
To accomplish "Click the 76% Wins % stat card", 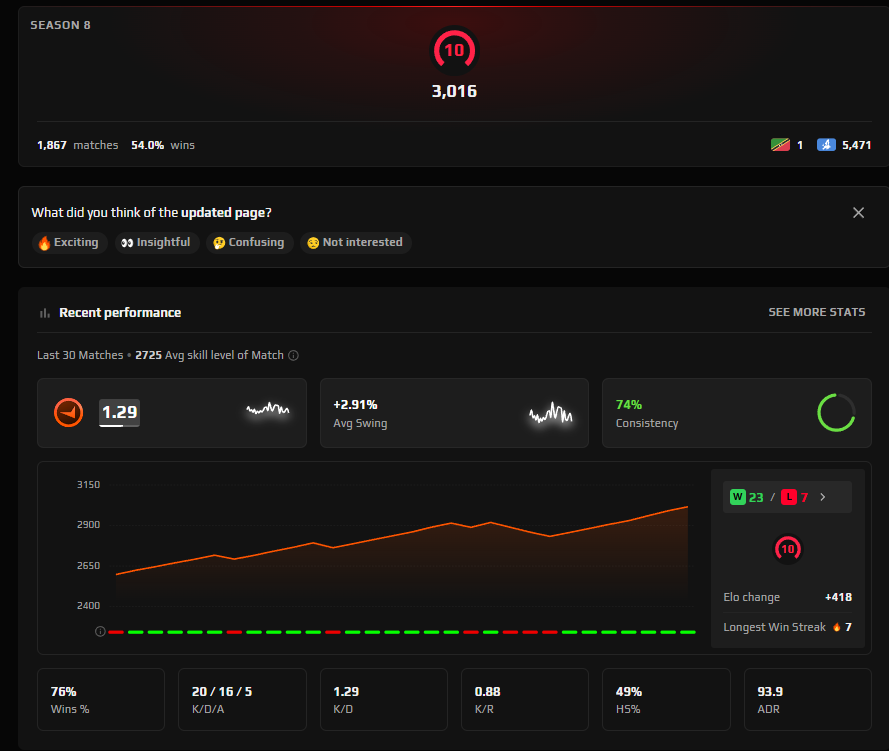I will click(101, 699).
